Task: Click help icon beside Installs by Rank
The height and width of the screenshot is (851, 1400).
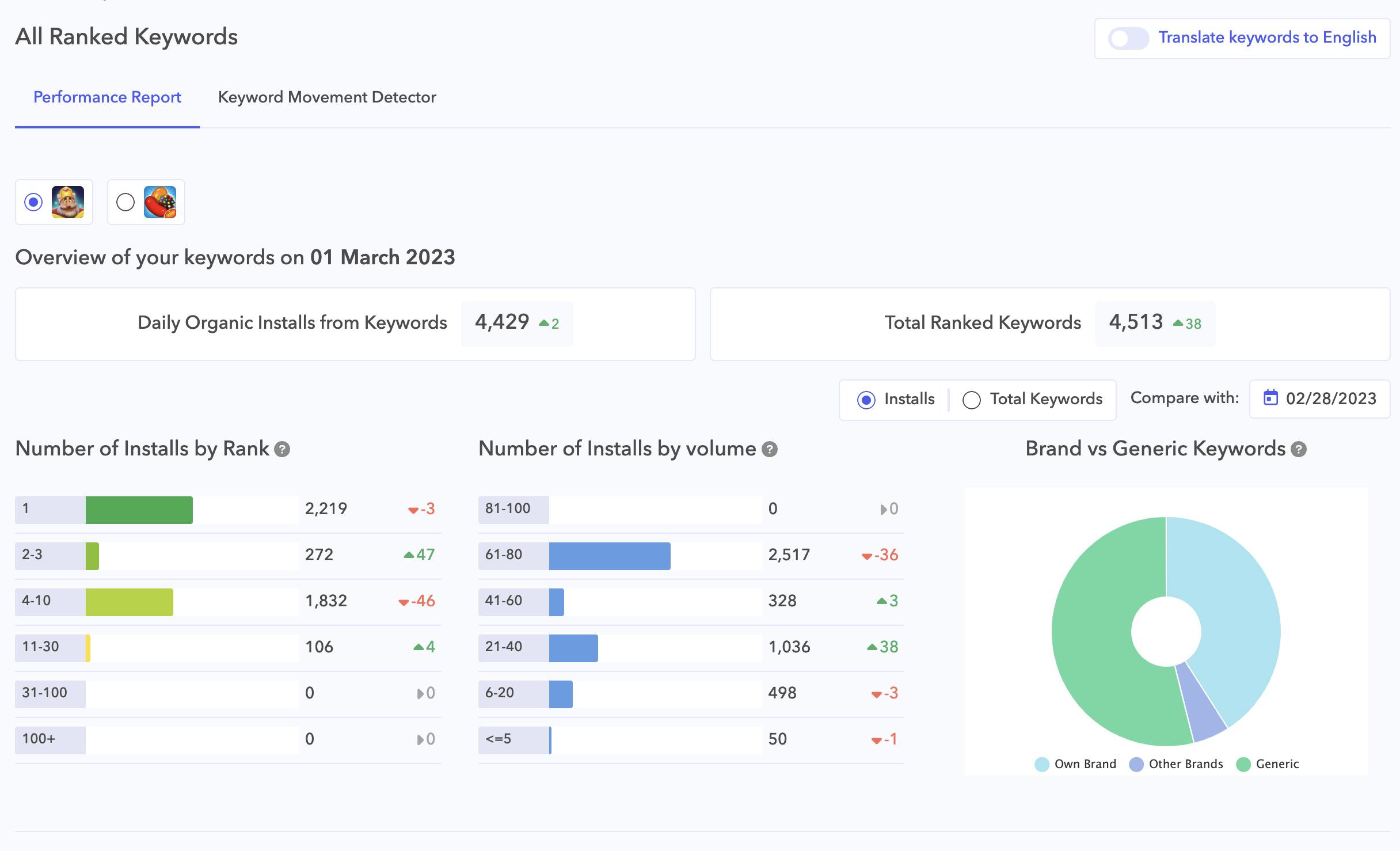Action: (282, 449)
